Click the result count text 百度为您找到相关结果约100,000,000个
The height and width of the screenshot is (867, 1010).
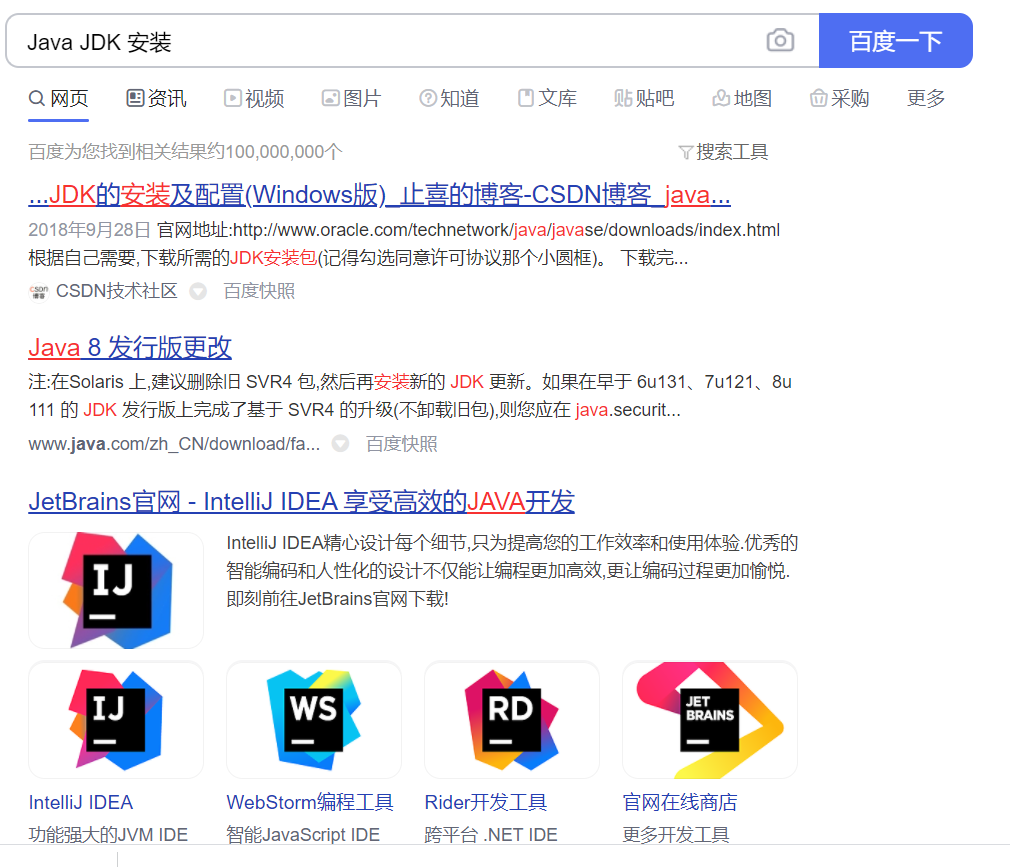point(186,152)
